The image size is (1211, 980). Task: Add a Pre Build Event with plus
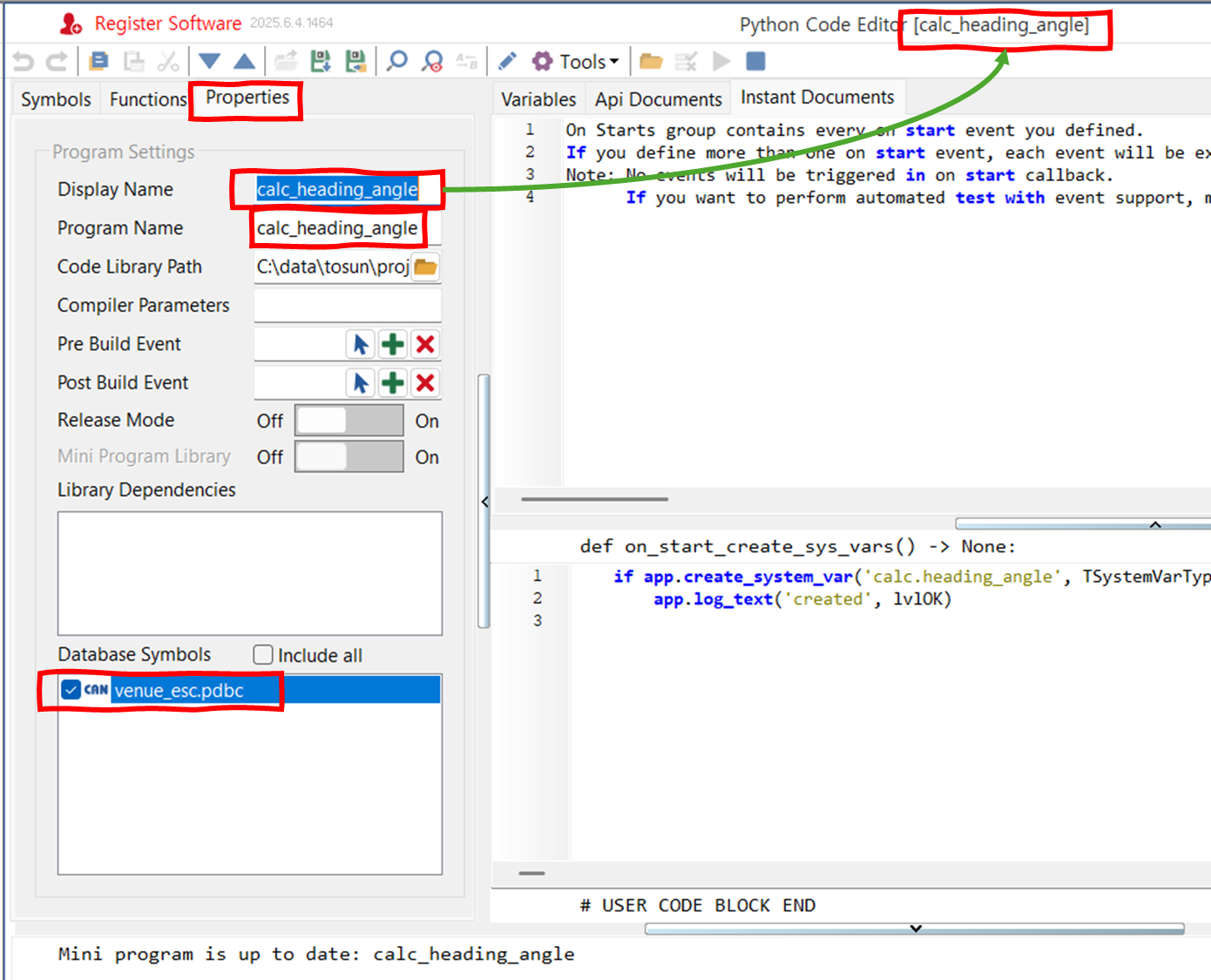pos(393,344)
